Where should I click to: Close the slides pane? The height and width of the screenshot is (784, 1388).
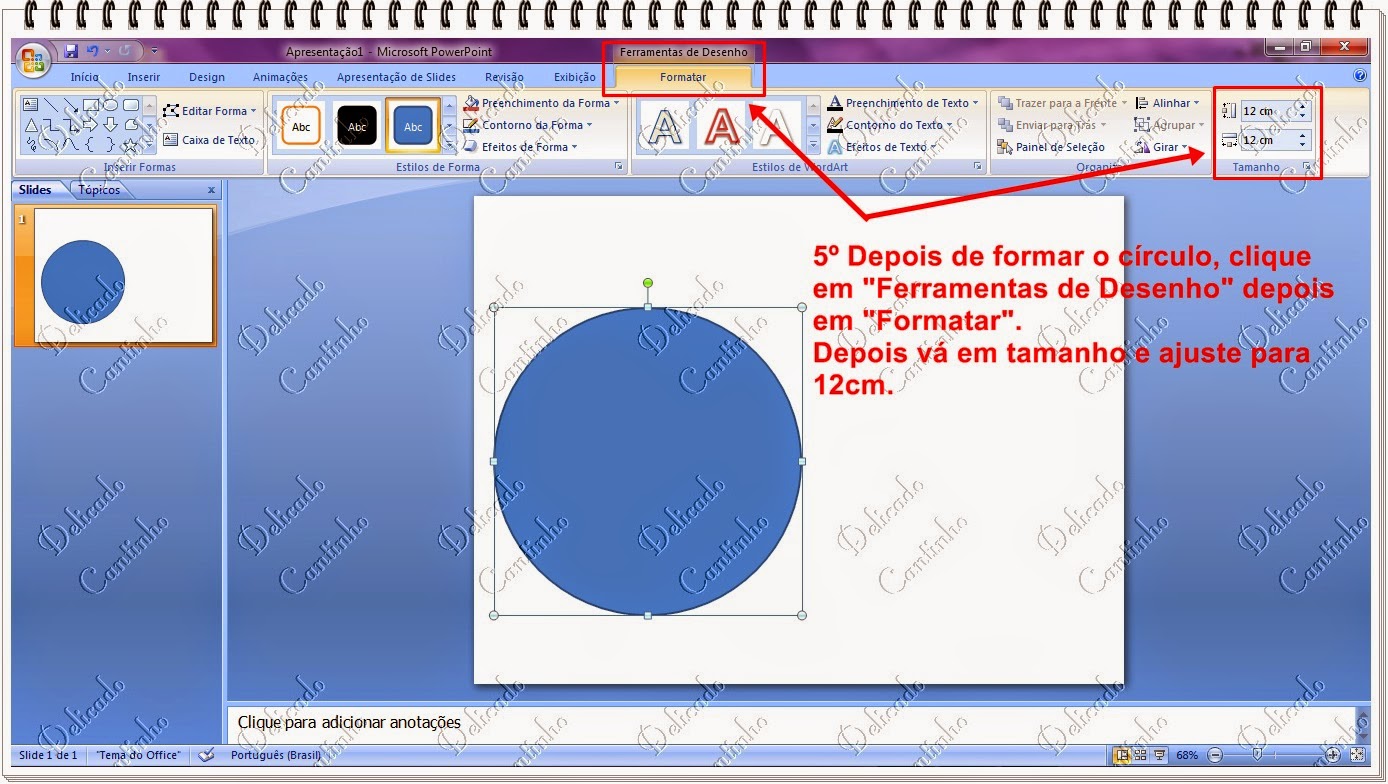click(211, 190)
